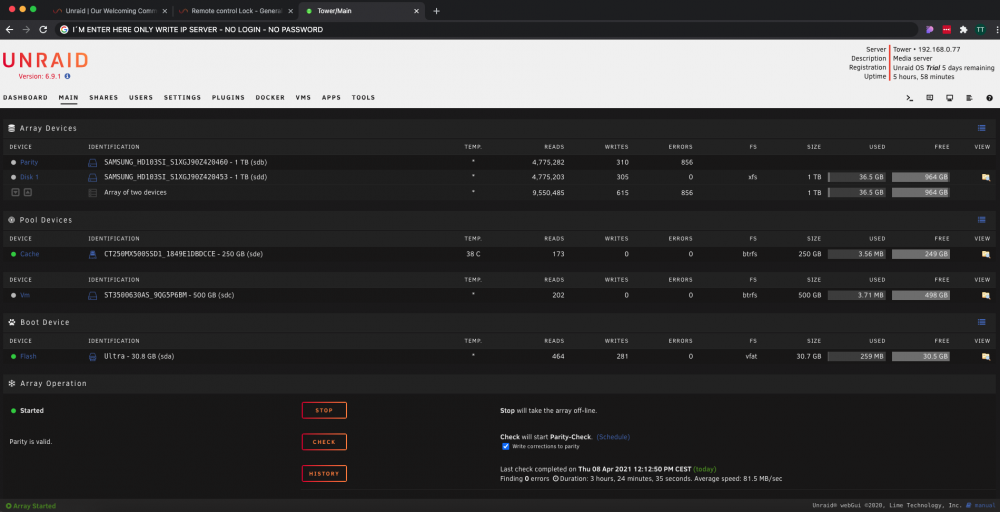Click the purple browser extension icon

[930, 29]
